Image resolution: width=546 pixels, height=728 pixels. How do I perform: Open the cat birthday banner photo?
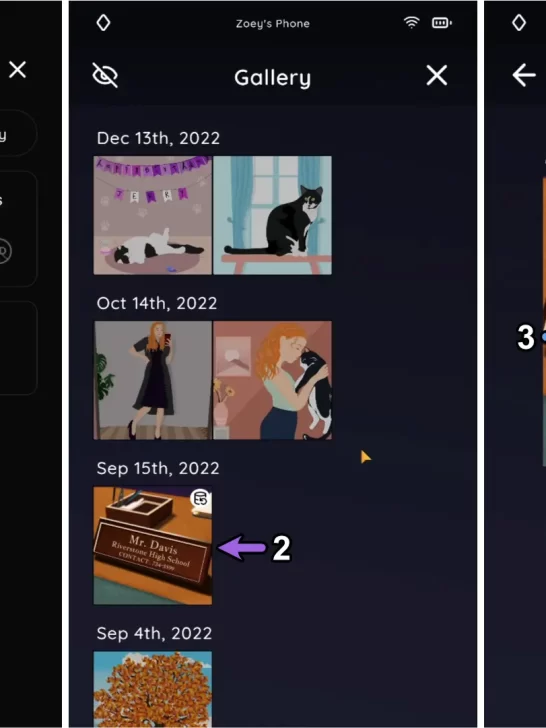153,215
